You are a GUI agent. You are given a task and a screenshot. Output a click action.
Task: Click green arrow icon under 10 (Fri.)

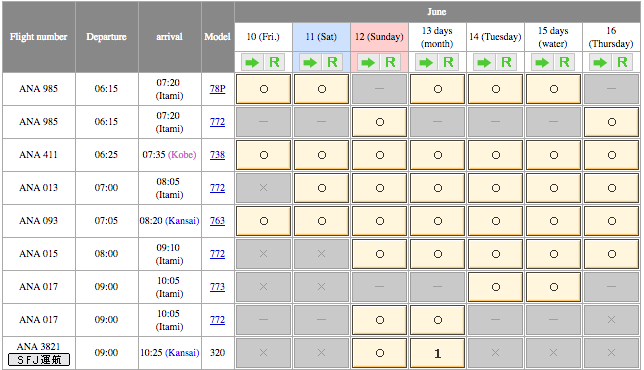[x=252, y=63]
